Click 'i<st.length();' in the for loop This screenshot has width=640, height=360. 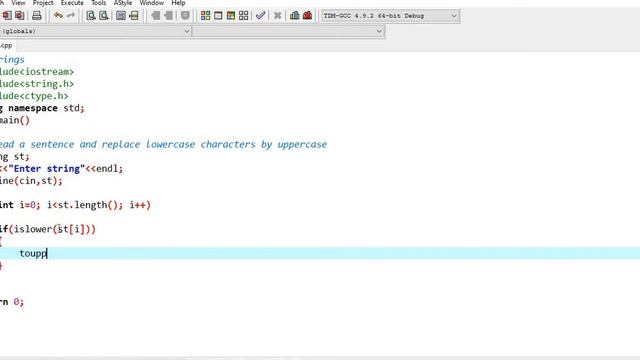coord(85,205)
